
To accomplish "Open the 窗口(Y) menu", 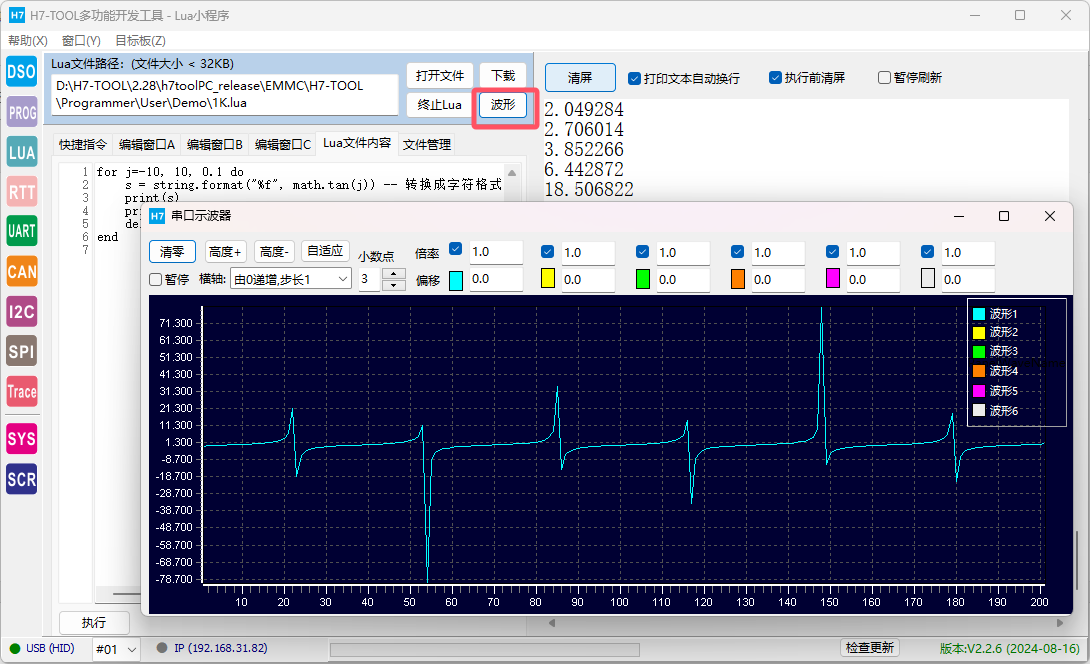I will click(x=81, y=41).
